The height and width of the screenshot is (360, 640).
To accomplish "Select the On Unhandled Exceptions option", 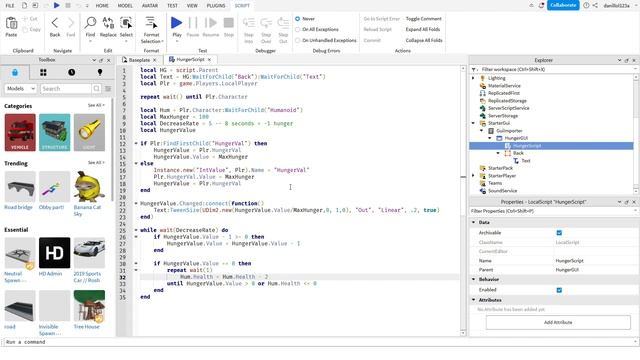I will 298,40.
